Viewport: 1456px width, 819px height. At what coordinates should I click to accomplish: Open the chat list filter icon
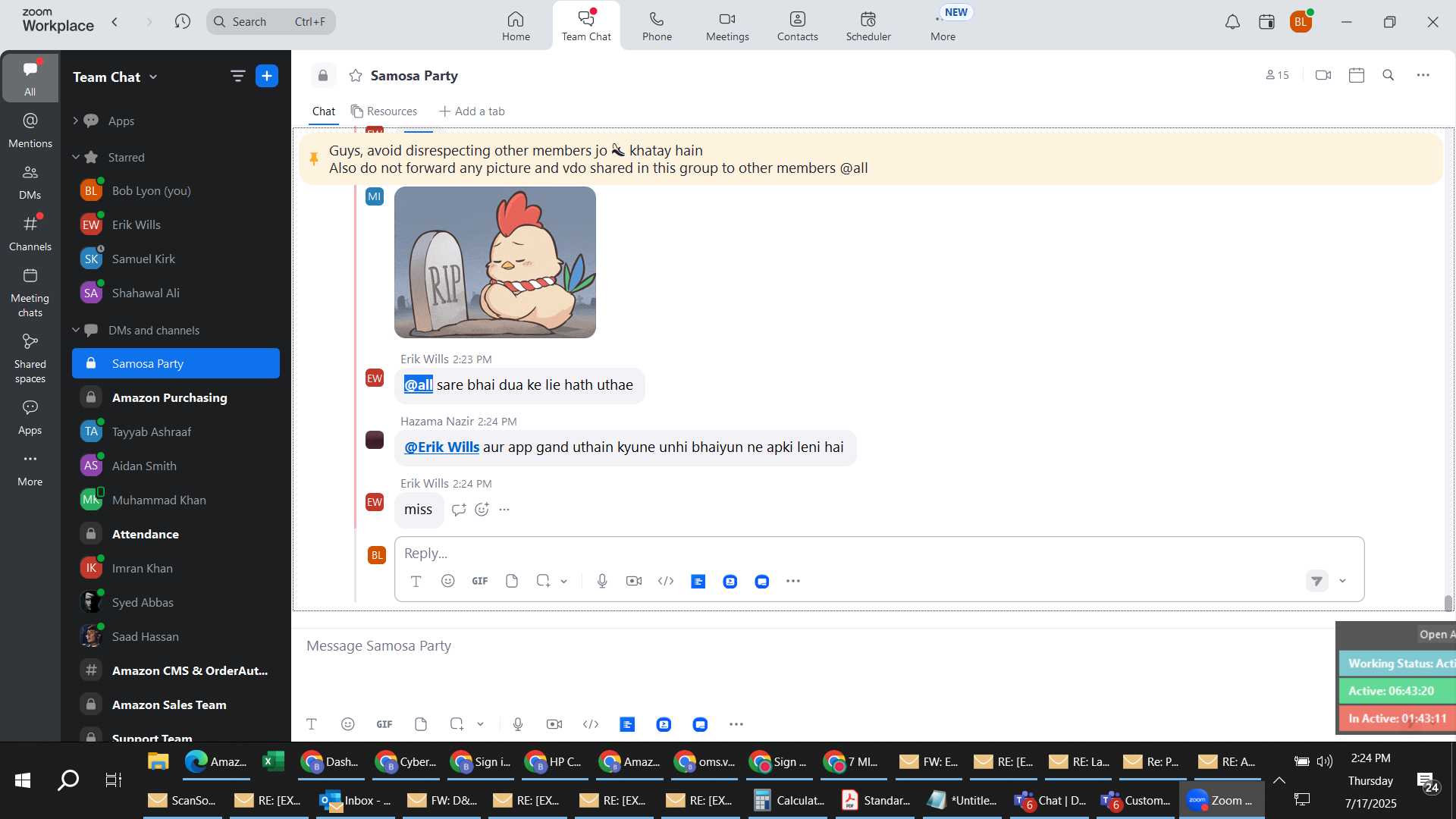(x=237, y=76)
